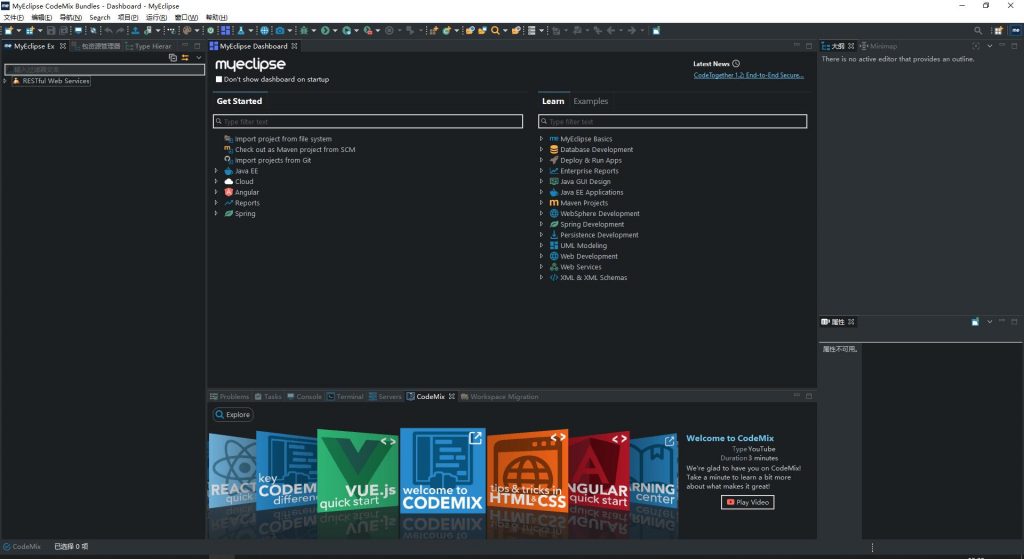
Task: Open the Servers tab
Action: [389, 397]
